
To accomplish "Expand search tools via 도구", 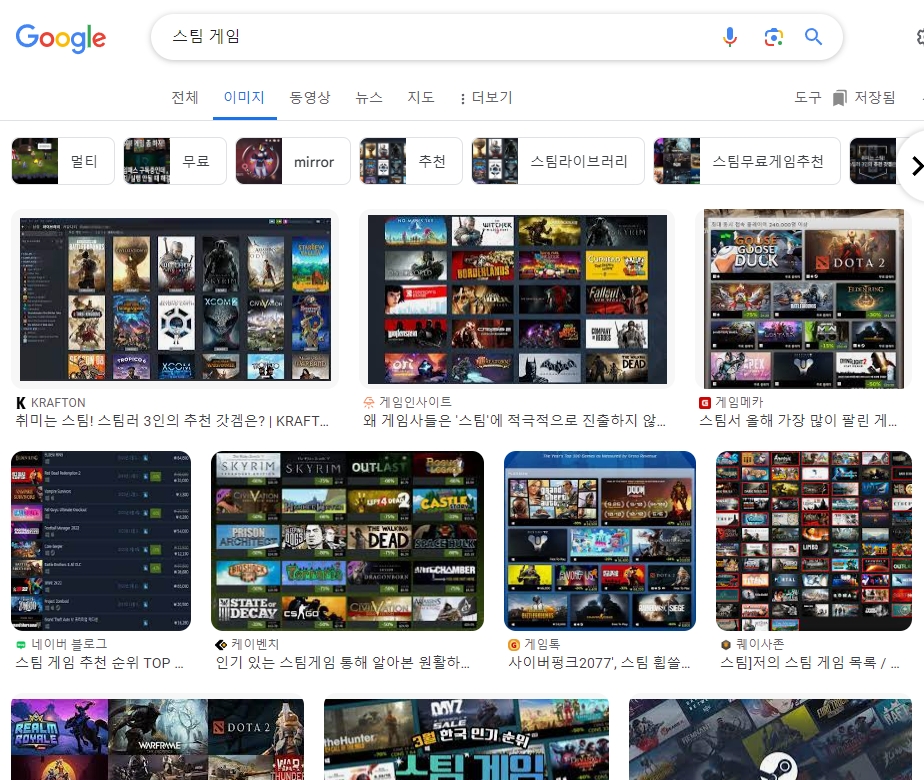I will click(808, 97).
